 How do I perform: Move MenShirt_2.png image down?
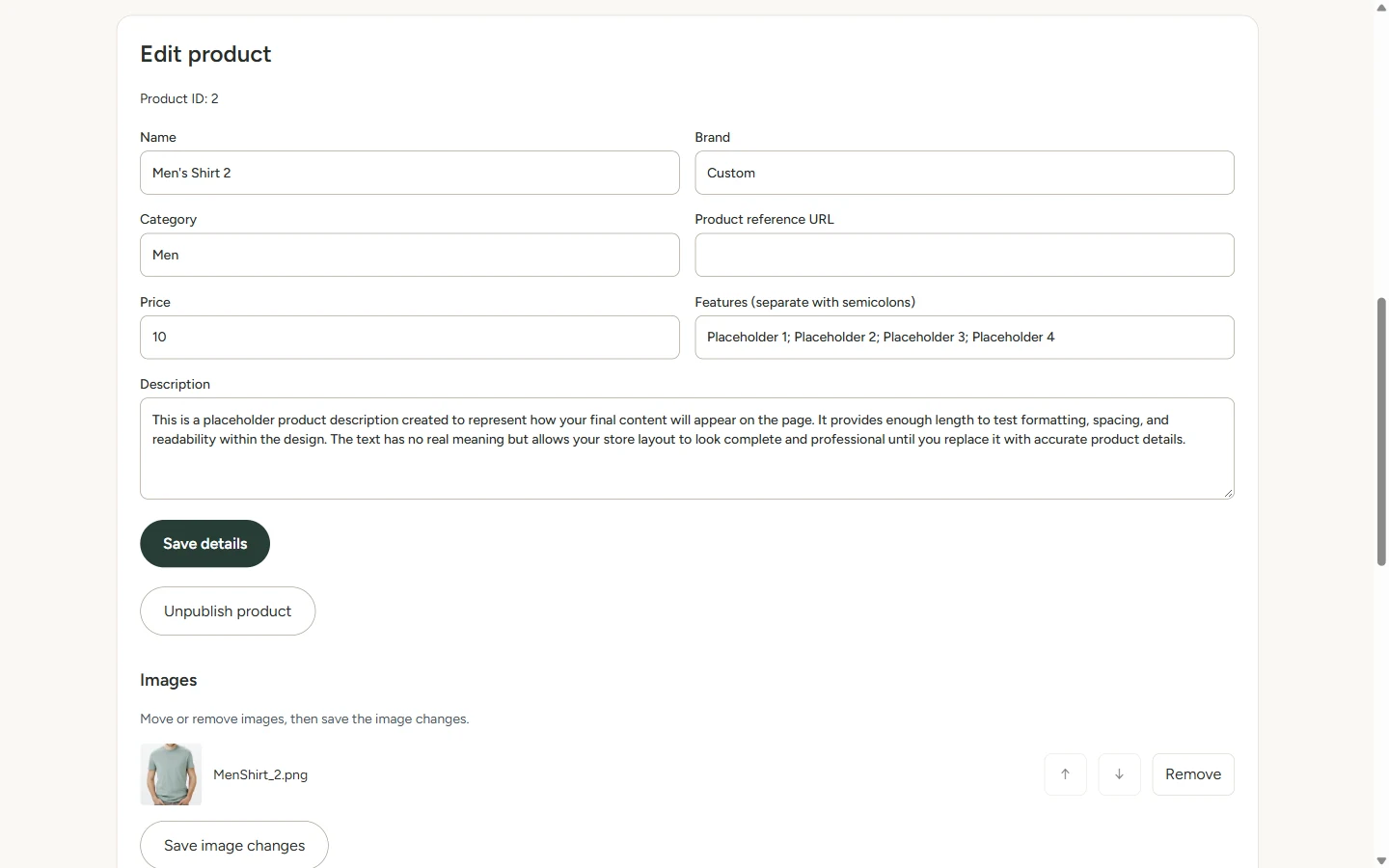coord(1119,774)
